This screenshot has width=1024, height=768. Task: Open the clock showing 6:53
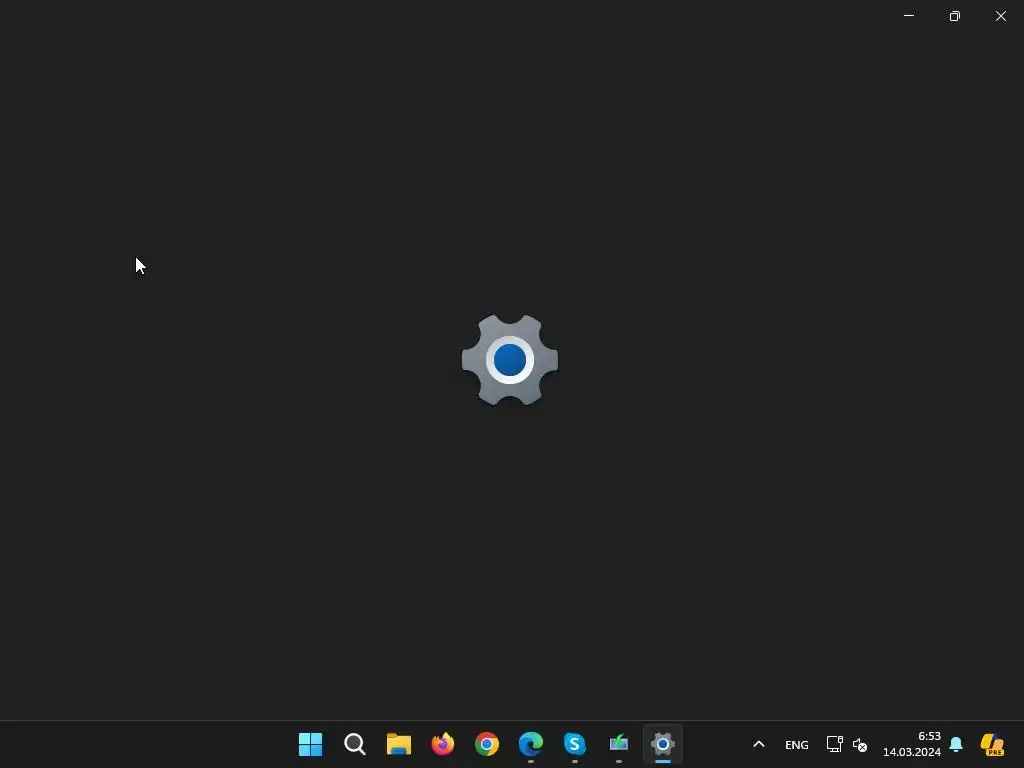912,744
